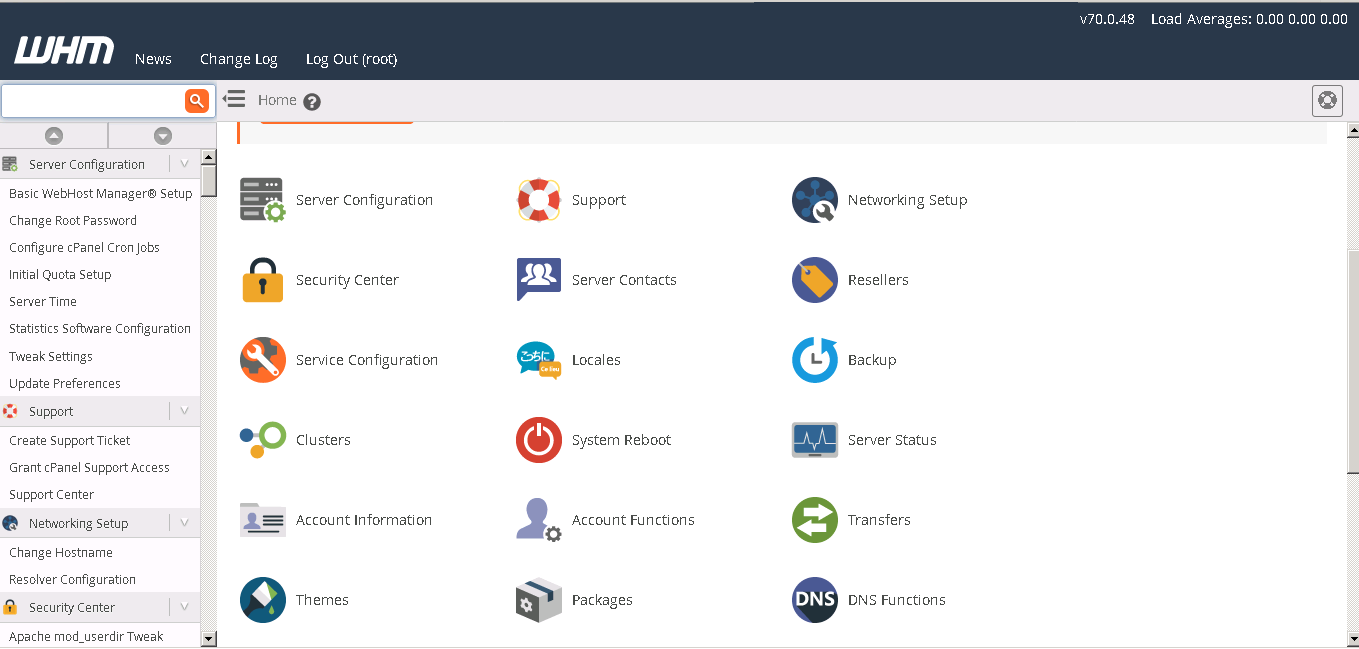Click the Backup clock icon
The width and height of the screenshot is (1359, 649).
814,360
